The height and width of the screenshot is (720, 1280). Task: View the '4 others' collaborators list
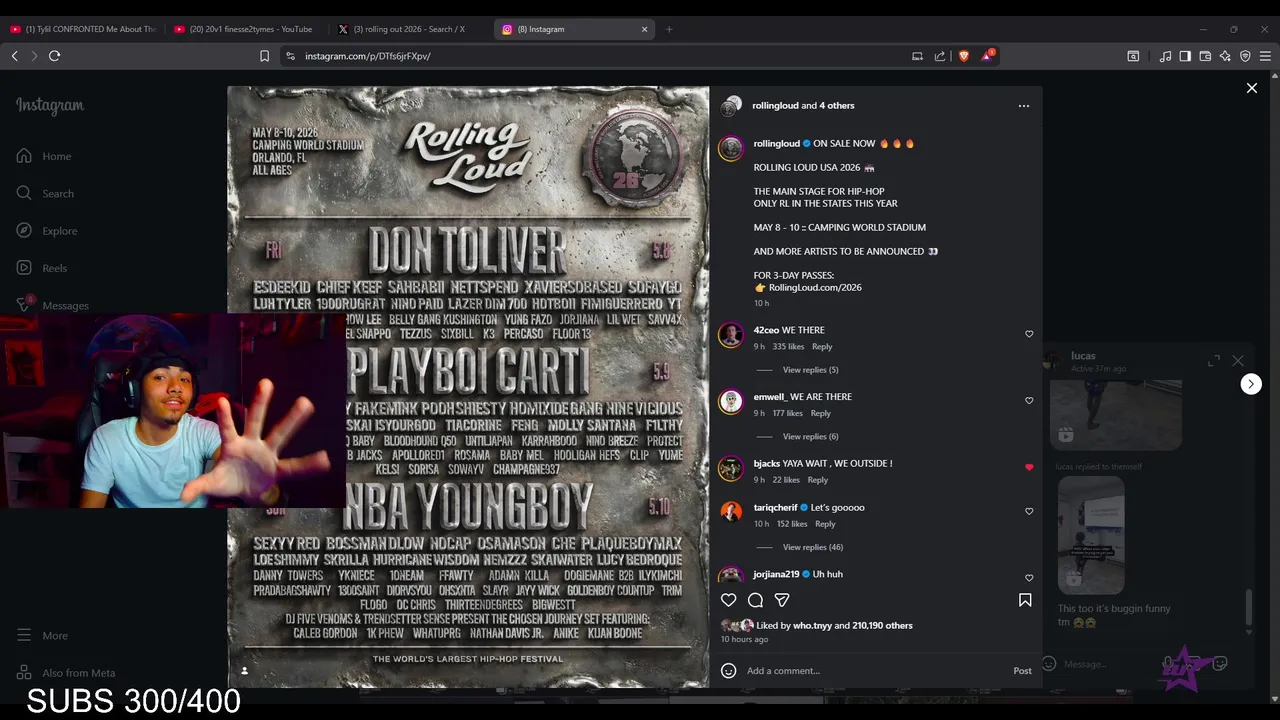[837, 105]
